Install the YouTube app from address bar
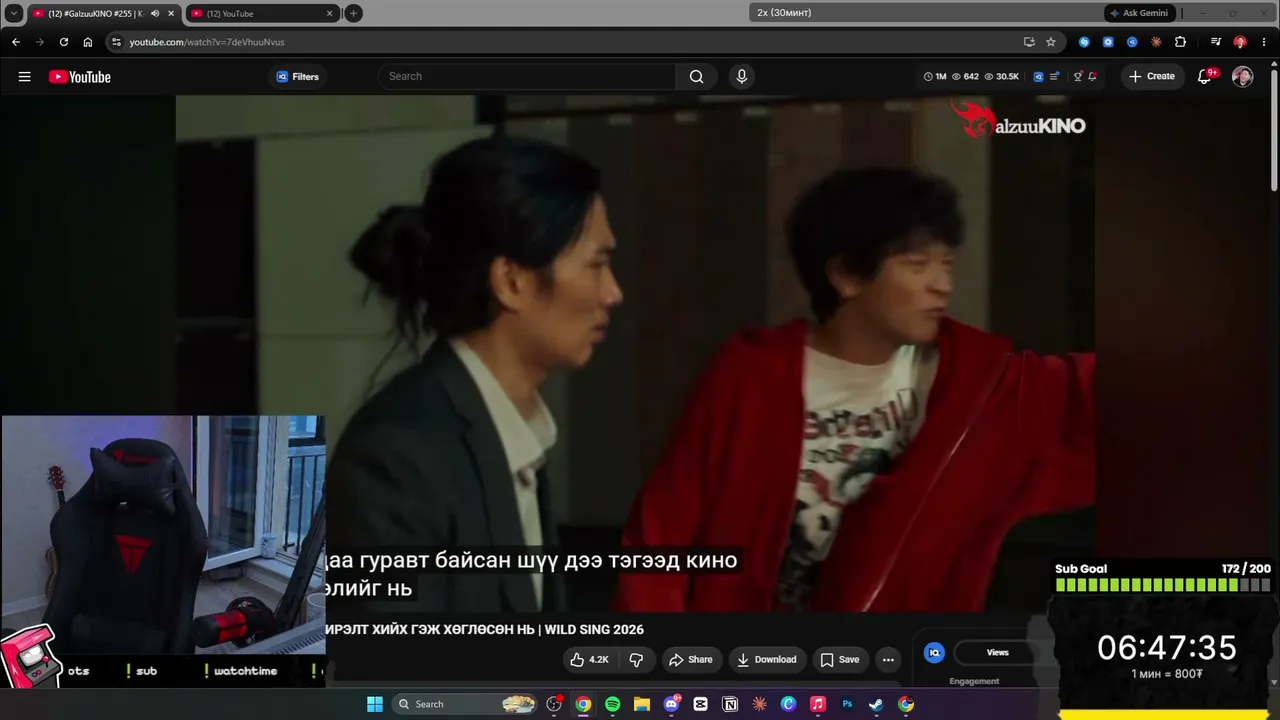The width and height of the screenshot is (1280, 720). [x=1029, y=42]
